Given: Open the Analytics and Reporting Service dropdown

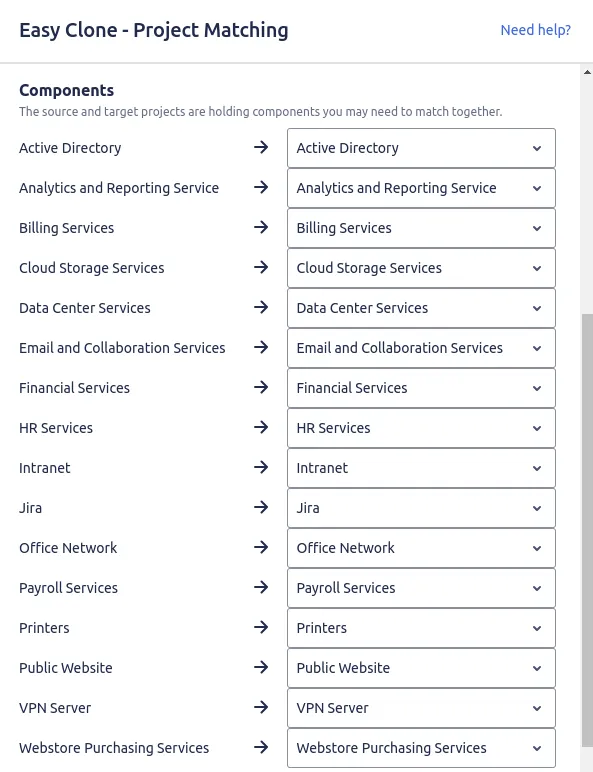Looking at the screenshot, I should click(x=421, y=188).
